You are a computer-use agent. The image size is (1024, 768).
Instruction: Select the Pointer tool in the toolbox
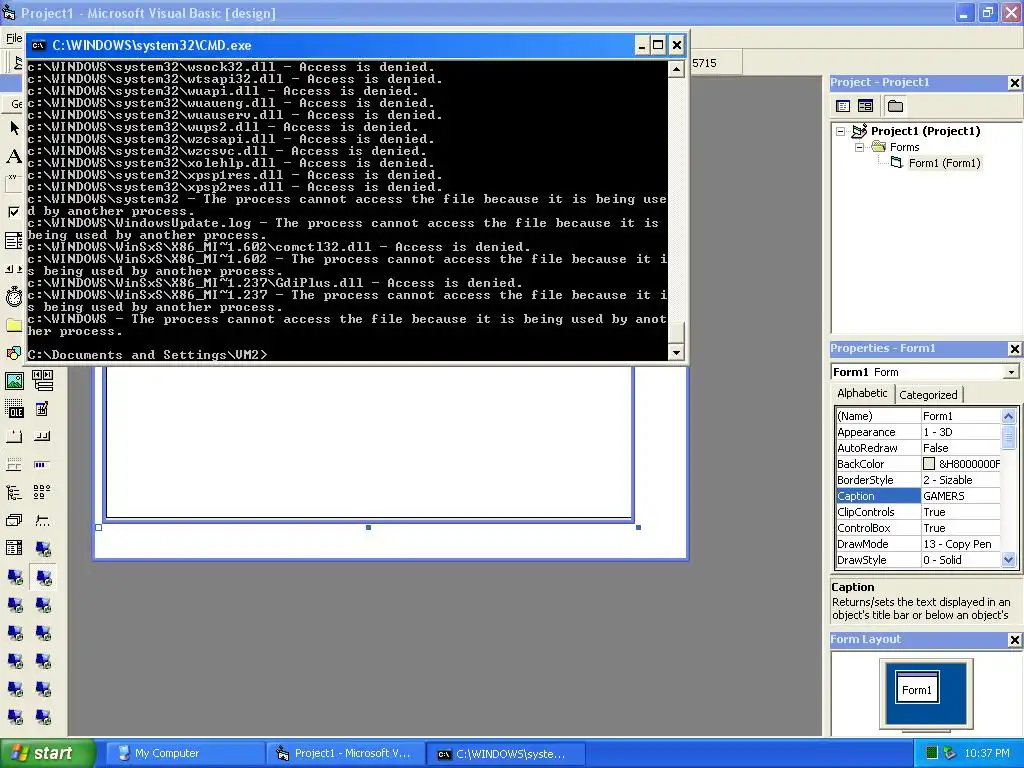[x=14, y=128]
